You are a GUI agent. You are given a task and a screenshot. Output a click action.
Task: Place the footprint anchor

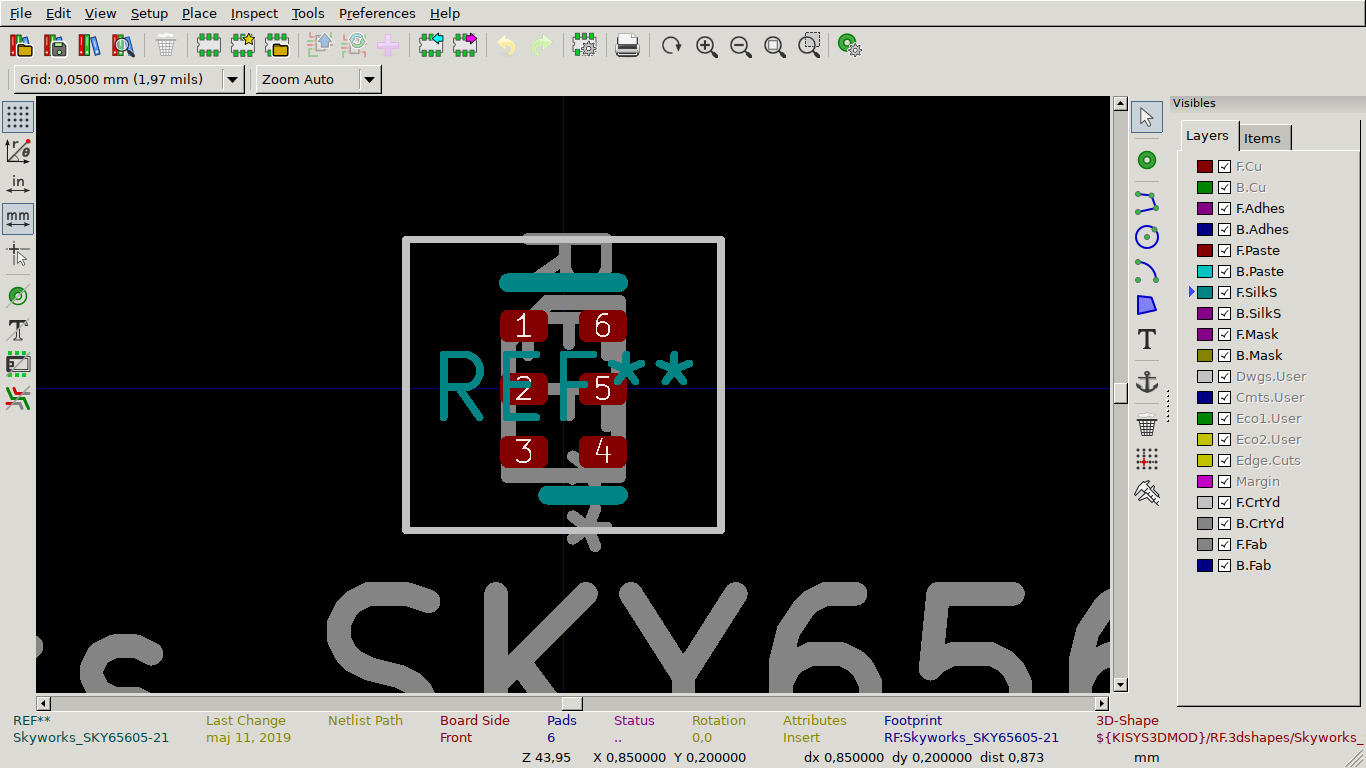pos(1147,382)
